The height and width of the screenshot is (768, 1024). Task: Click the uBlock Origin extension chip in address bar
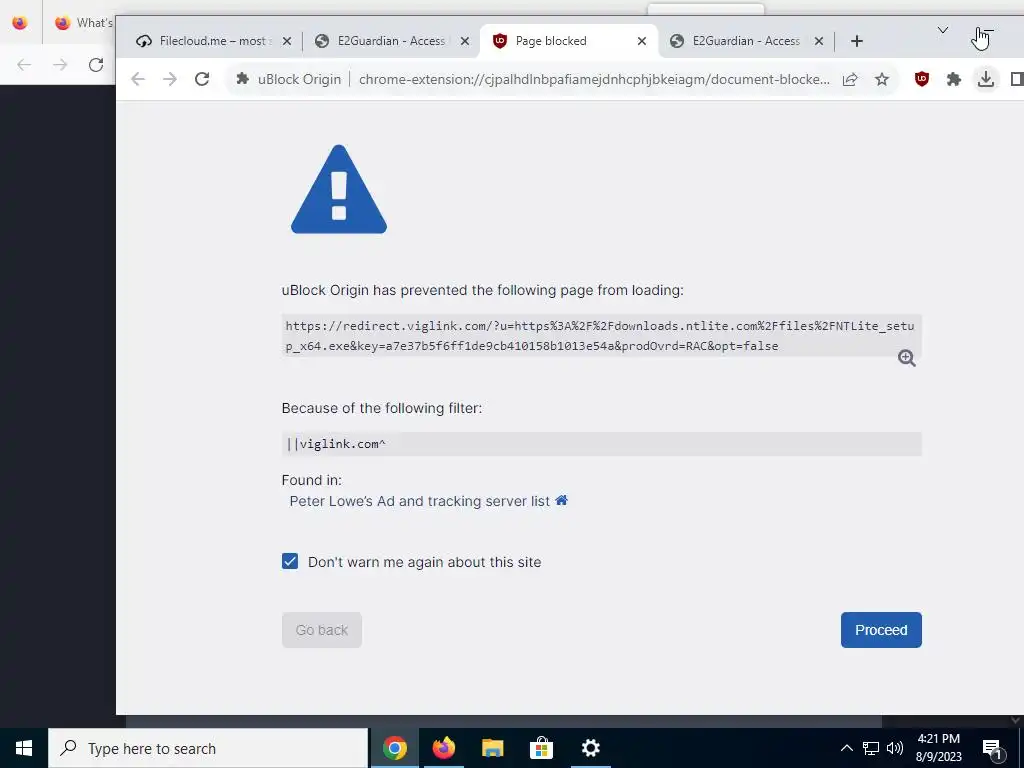[x=288, y=79]
